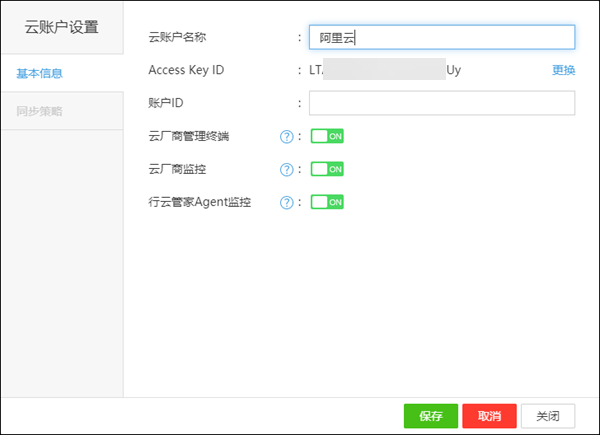This screenshot has width=600, height=435.
Task: Click the 关闭 button
Action: tap(548, 416)
